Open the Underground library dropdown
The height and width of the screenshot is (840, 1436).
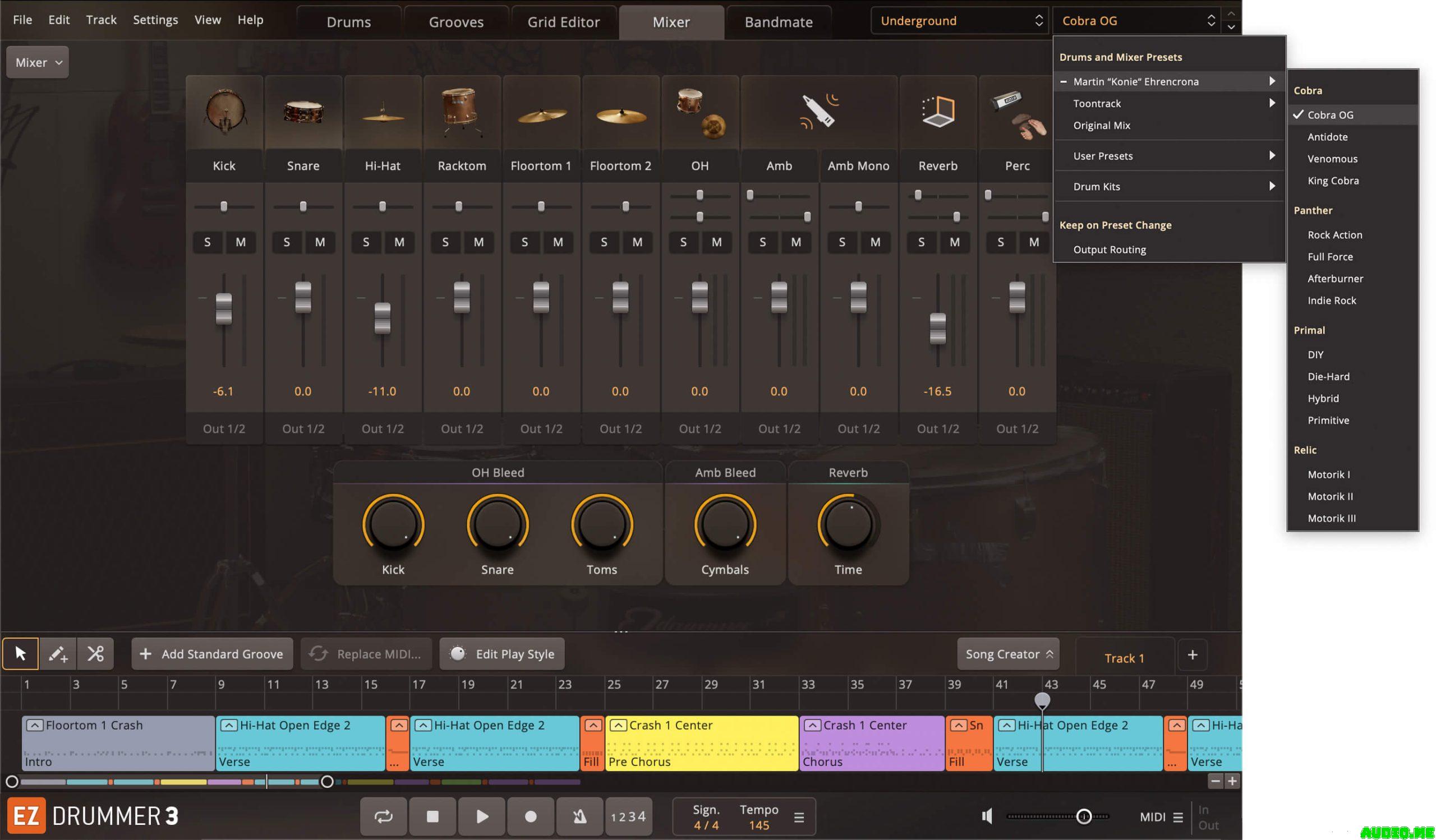(960, 21)
